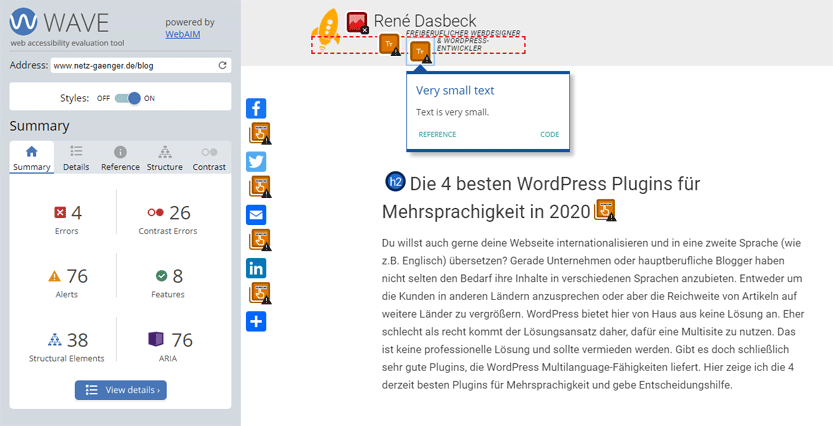The image size is (833, 426).
Task: Click the WAVE logo icon
Action: click(23, 22)
